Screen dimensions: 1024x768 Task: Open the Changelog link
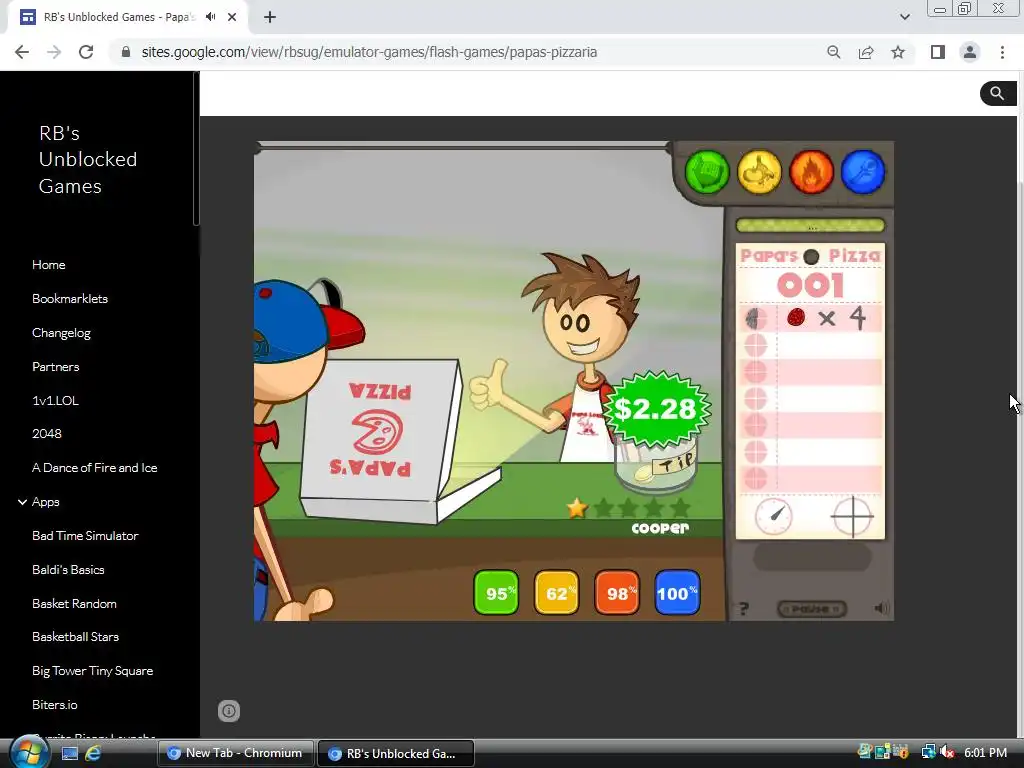click(x=61, y=332)
